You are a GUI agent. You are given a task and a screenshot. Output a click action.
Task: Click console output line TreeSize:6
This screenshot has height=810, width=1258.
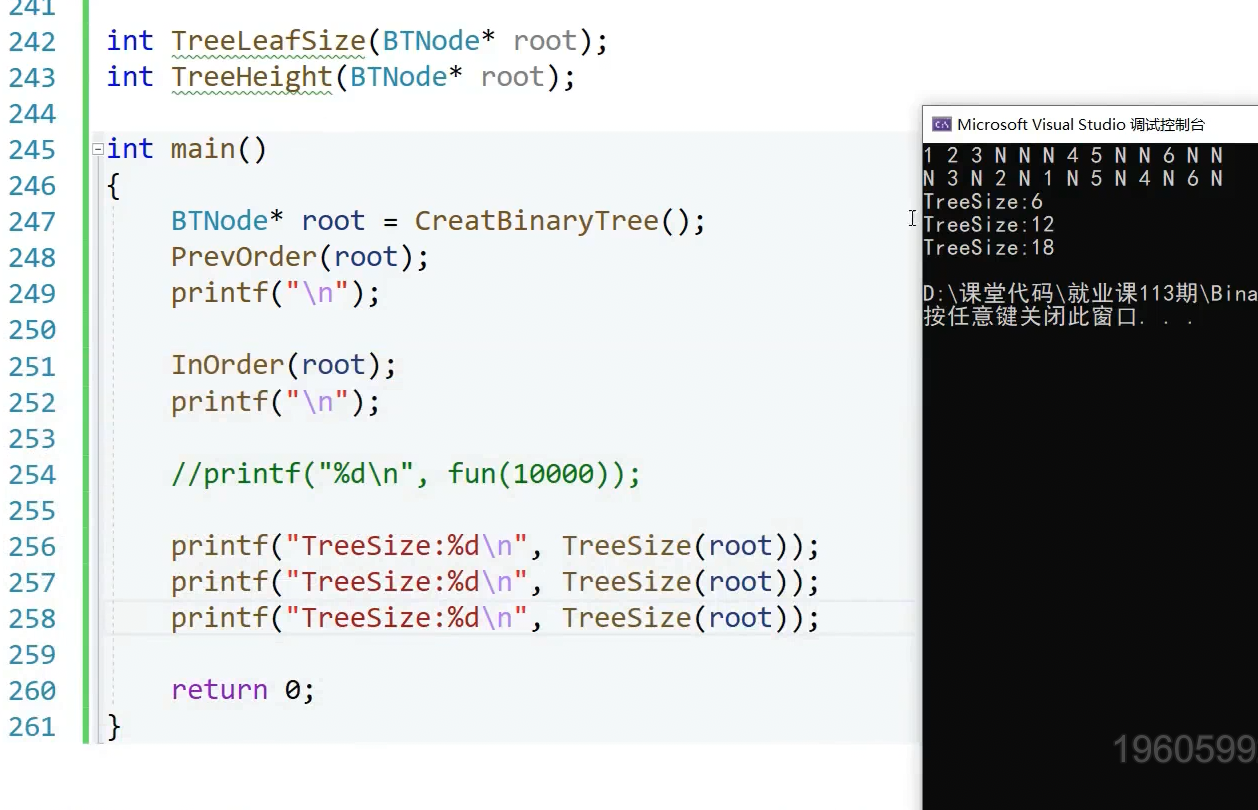[x=983, y=202]
